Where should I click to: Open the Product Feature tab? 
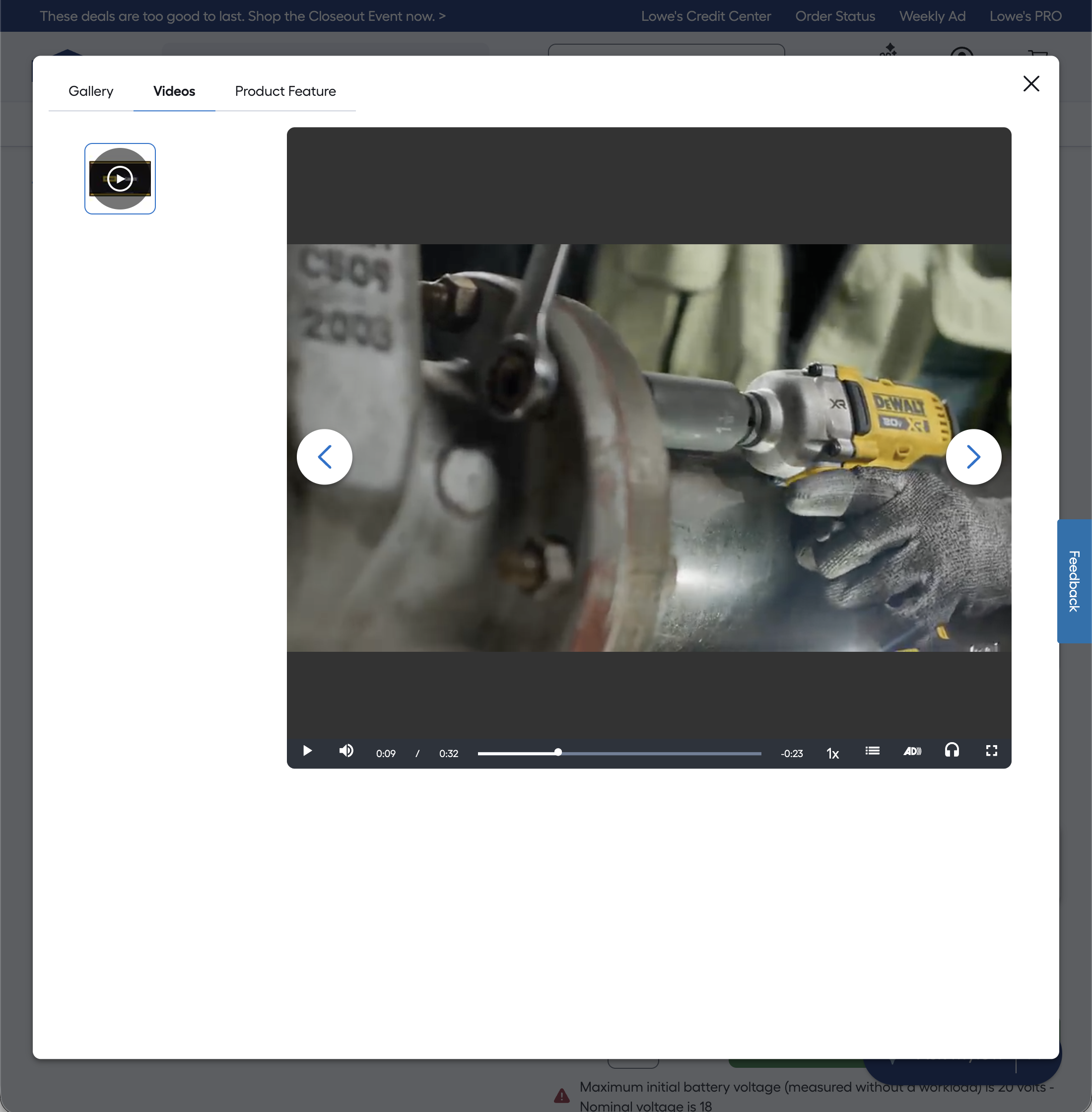[285, 91]
